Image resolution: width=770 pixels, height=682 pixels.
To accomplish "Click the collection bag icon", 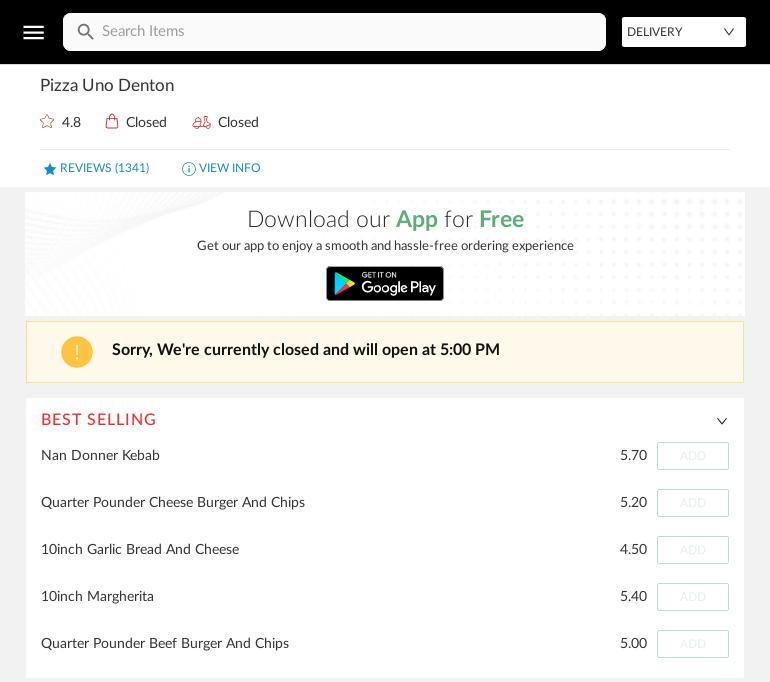I will click(112, 122).
